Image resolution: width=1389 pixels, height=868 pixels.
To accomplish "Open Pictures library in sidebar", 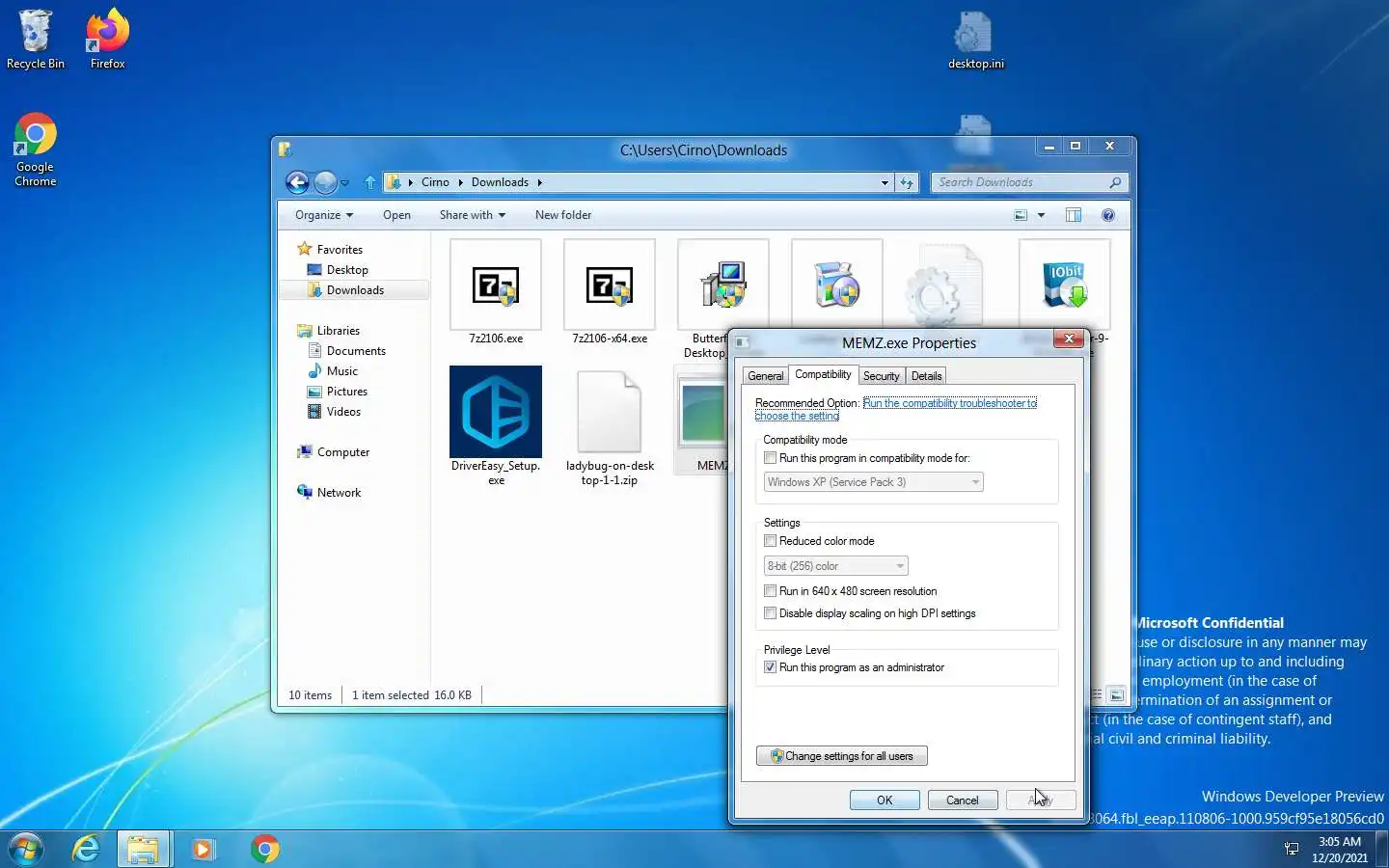I will pos(347,392).
